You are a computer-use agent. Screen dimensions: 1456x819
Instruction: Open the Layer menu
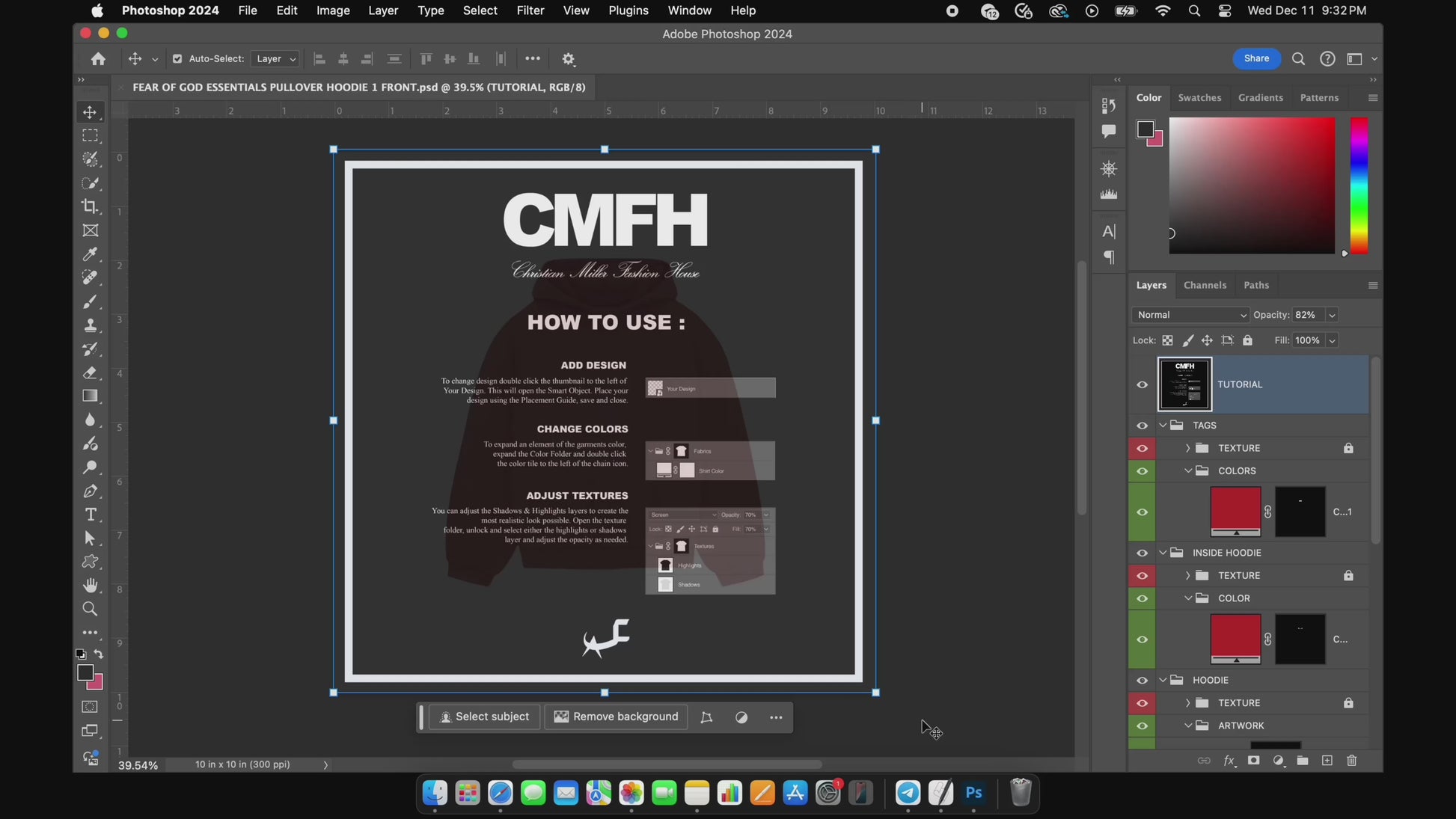tap(383, 10)
